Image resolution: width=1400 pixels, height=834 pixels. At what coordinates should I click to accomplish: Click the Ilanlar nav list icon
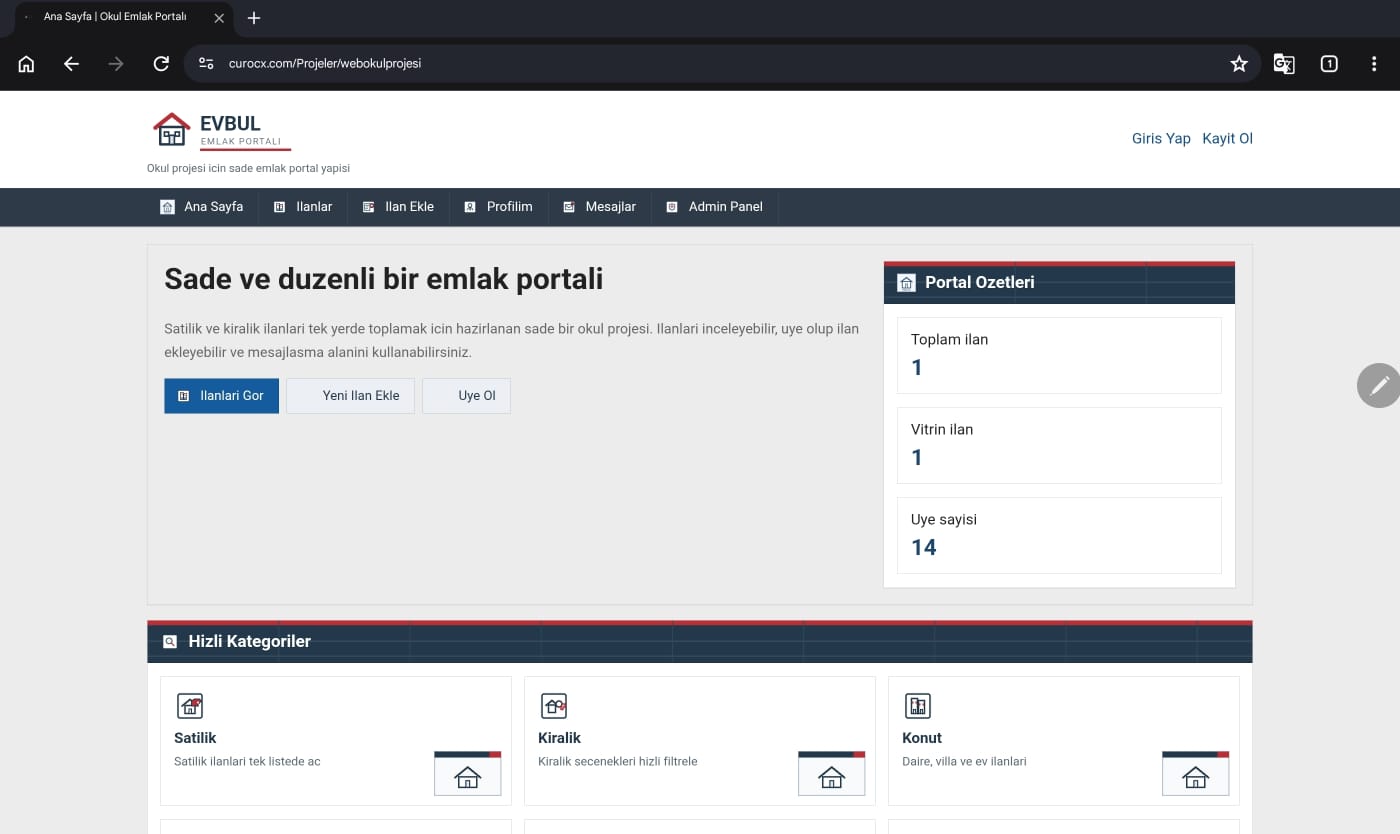click(x=280, y=207)
